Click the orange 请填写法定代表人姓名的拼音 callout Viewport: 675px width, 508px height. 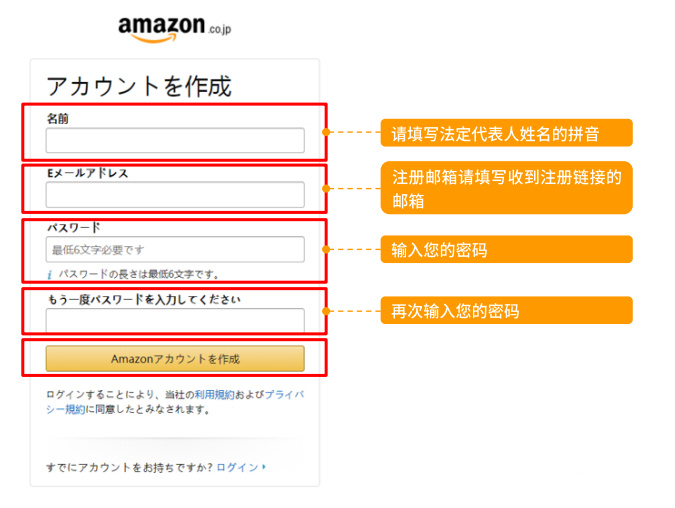pos(505,133)
